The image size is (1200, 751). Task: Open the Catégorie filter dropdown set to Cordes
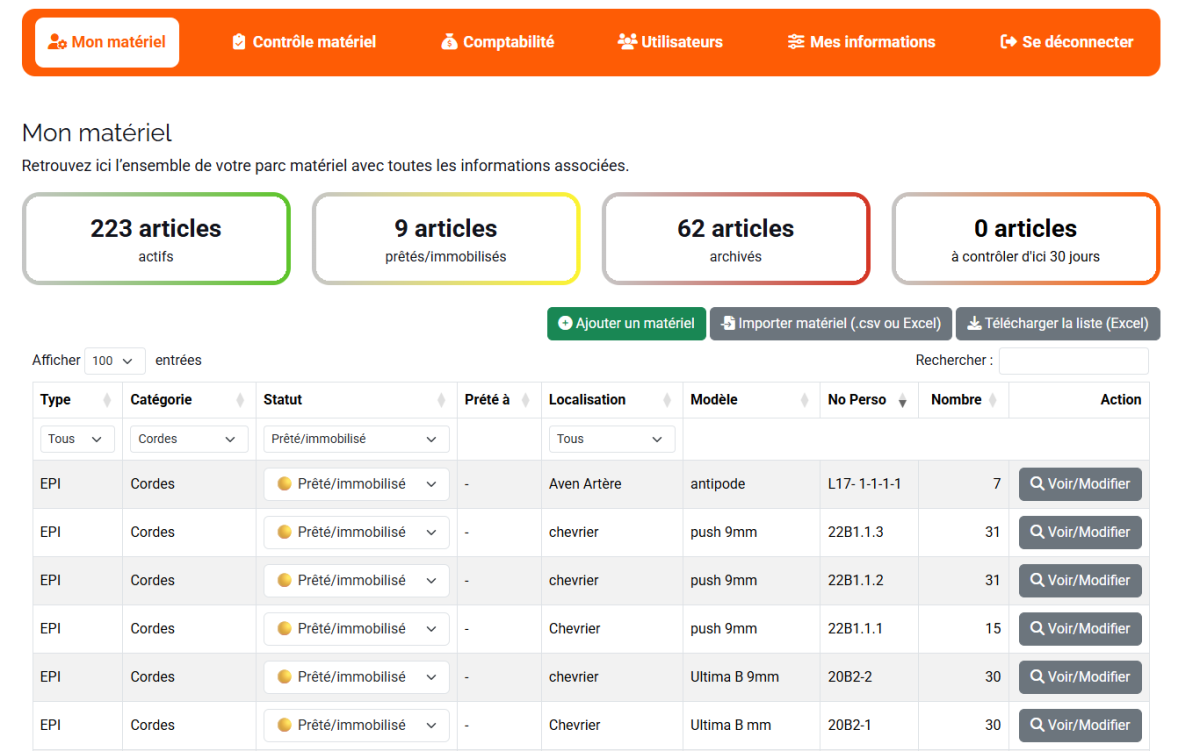coord(188,439)
